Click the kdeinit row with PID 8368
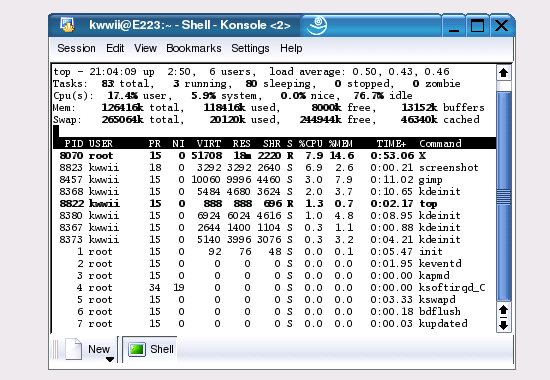The width and height of the screenshot is (550, 380). 274,192
